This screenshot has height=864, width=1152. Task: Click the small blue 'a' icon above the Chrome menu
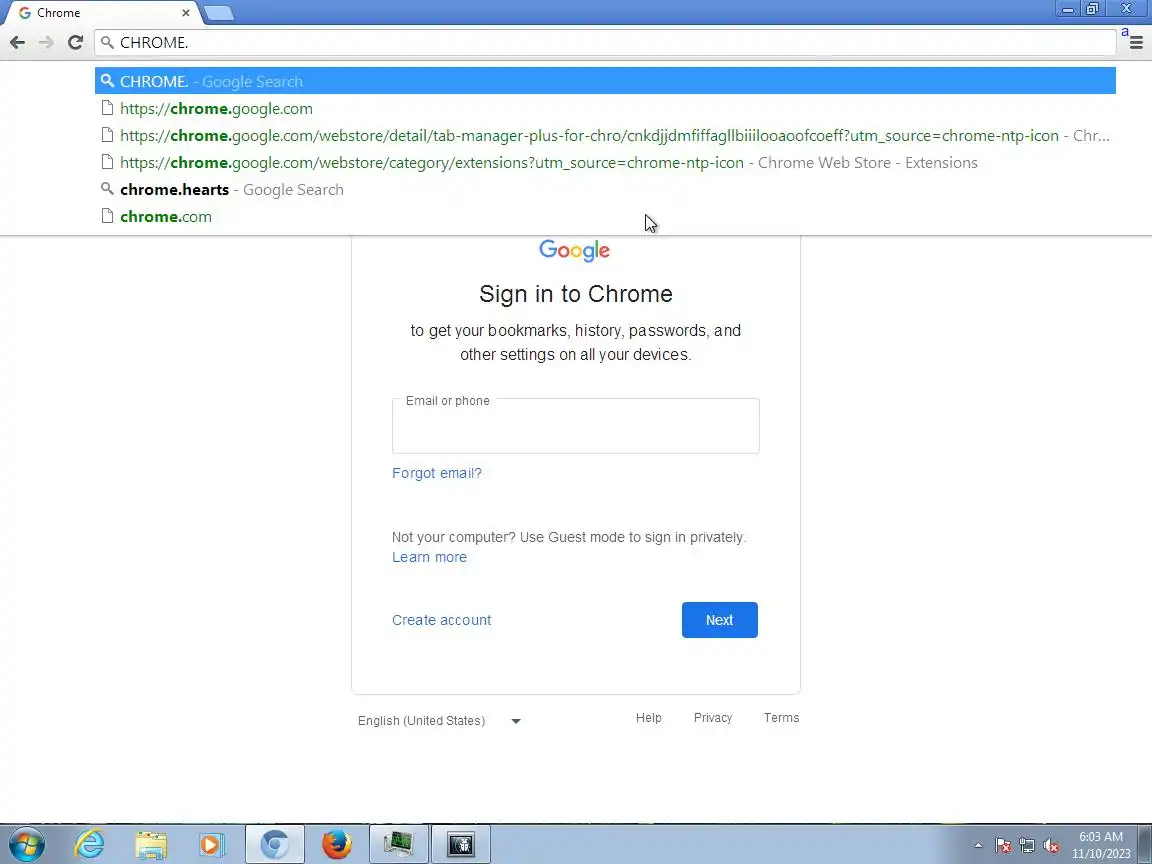pos(1125,32)
